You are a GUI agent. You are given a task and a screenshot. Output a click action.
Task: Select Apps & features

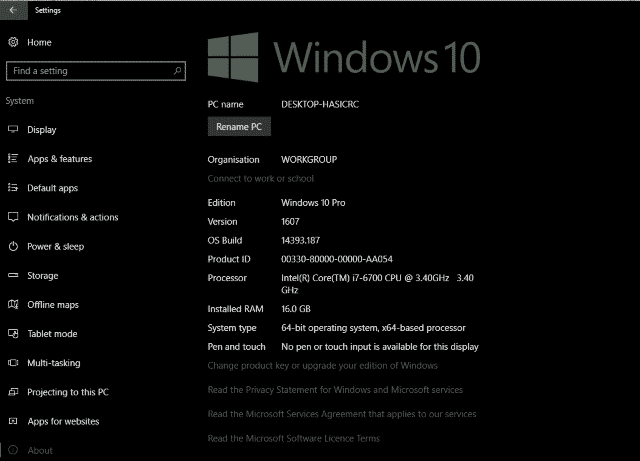[x=60, y=159]
